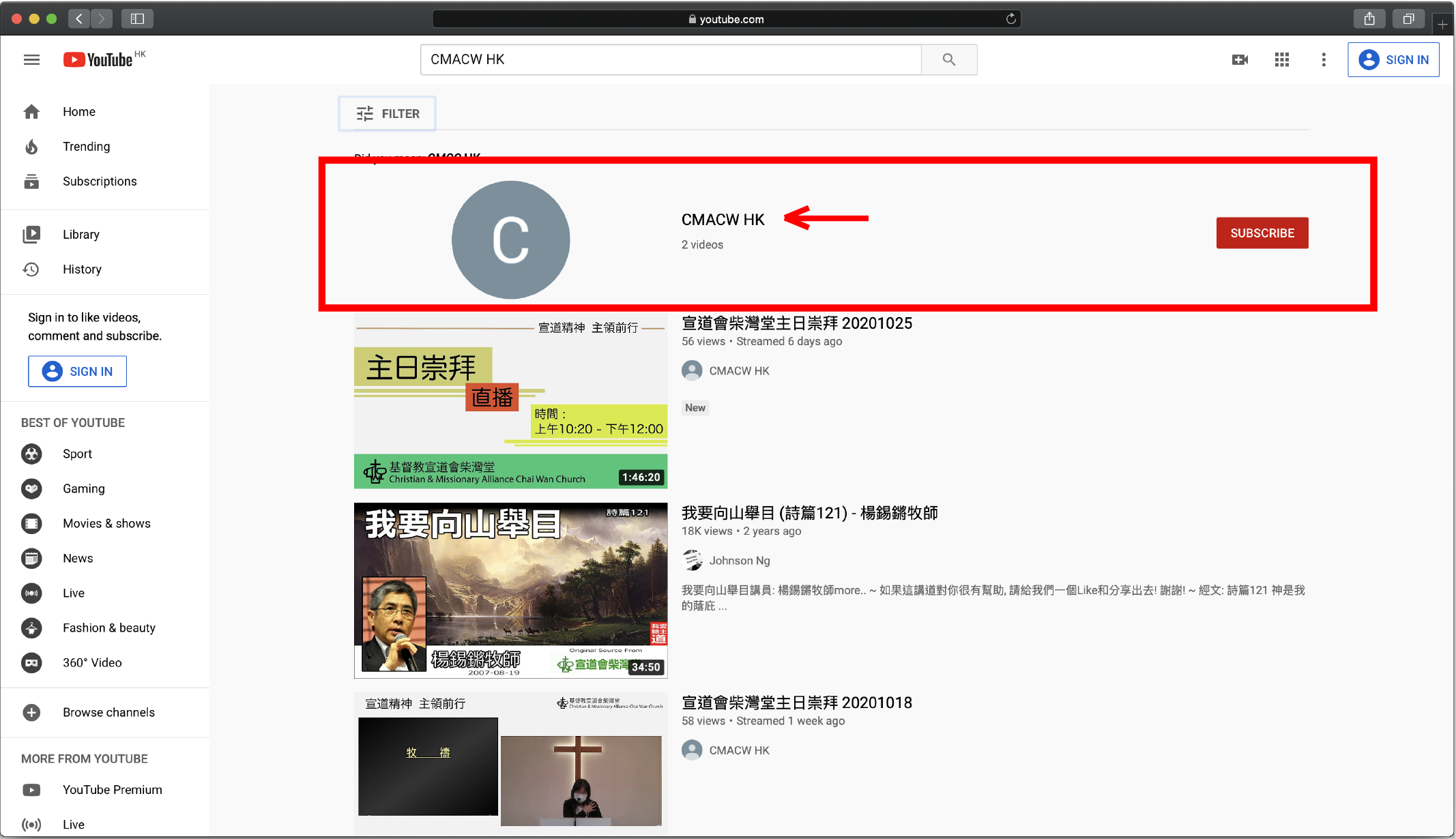1456x839 pixels.
Task: Open 360° Video category
Action: [x=92, y=663]
